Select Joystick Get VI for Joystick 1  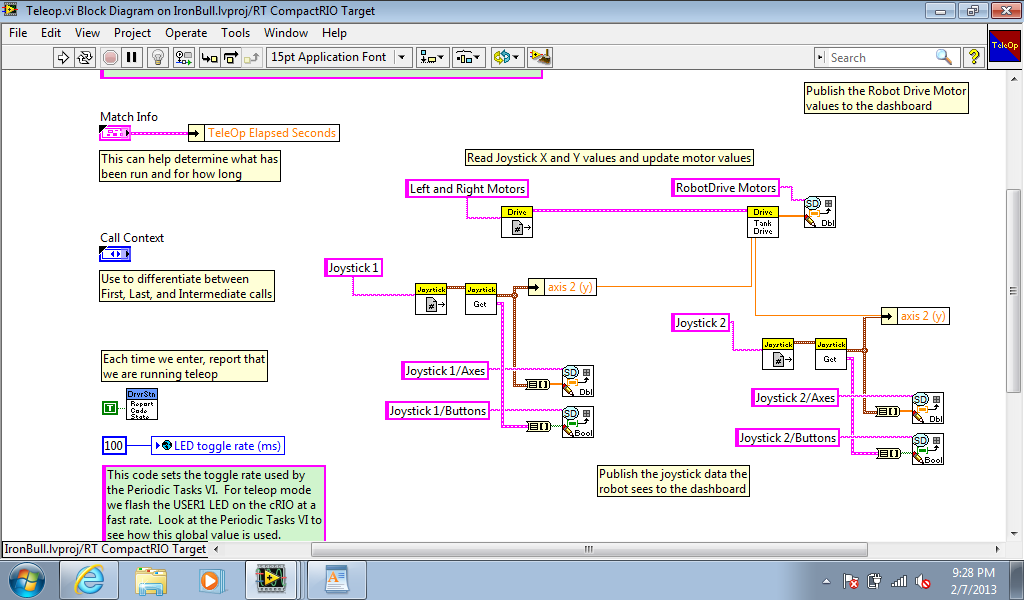pyautogui.click(x=481, y=299)
